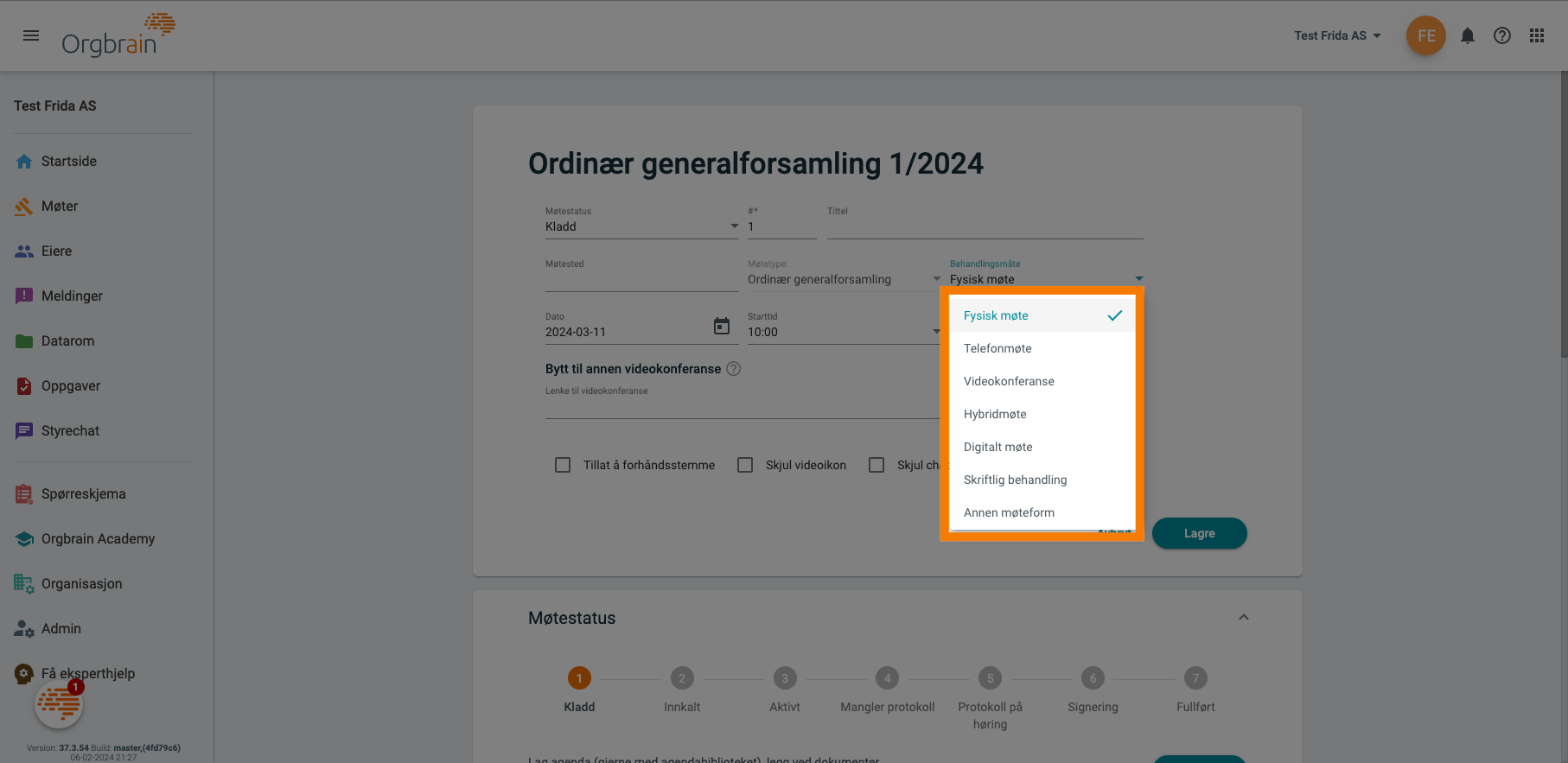Go to Startside in sidebar
The width and height of the screenshot is (1568, 763).
(x=69, y=162)
